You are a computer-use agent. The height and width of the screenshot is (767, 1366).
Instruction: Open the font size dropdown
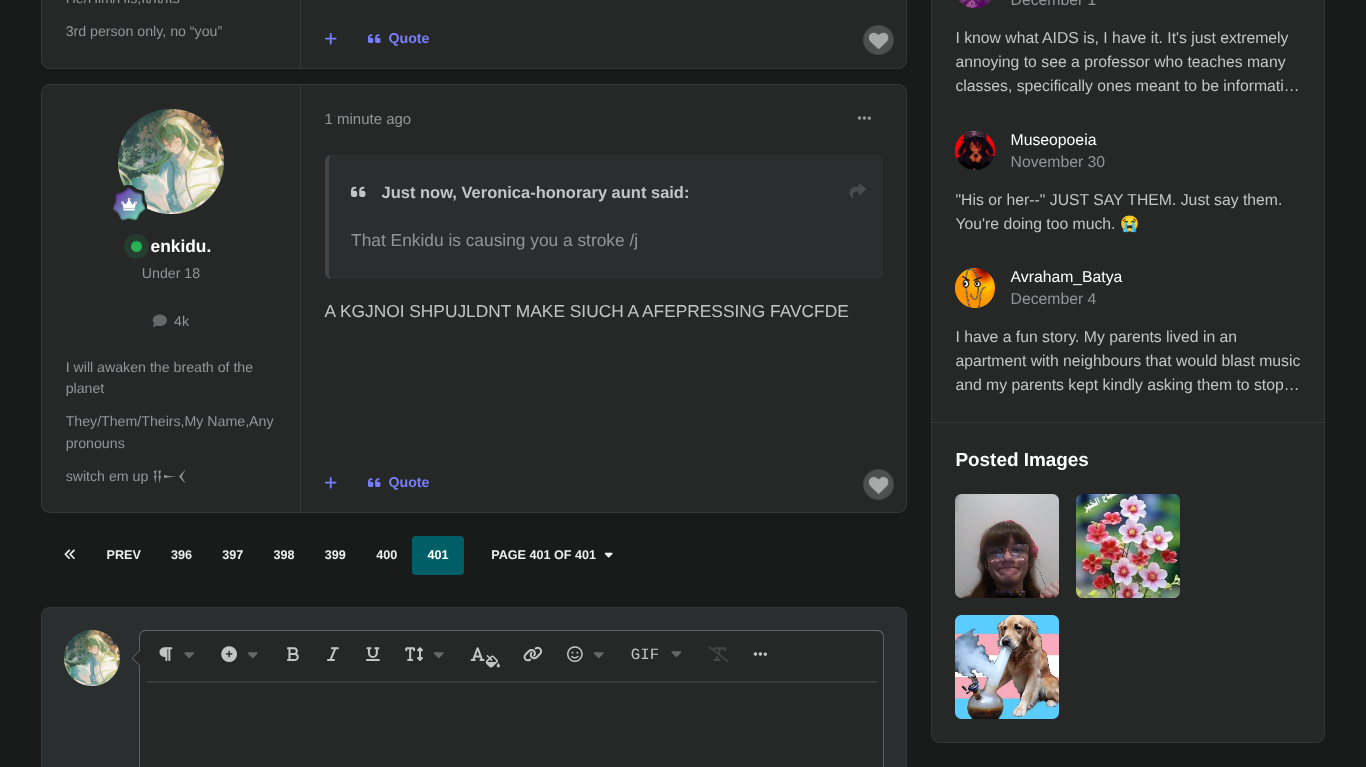coord(424,654)
